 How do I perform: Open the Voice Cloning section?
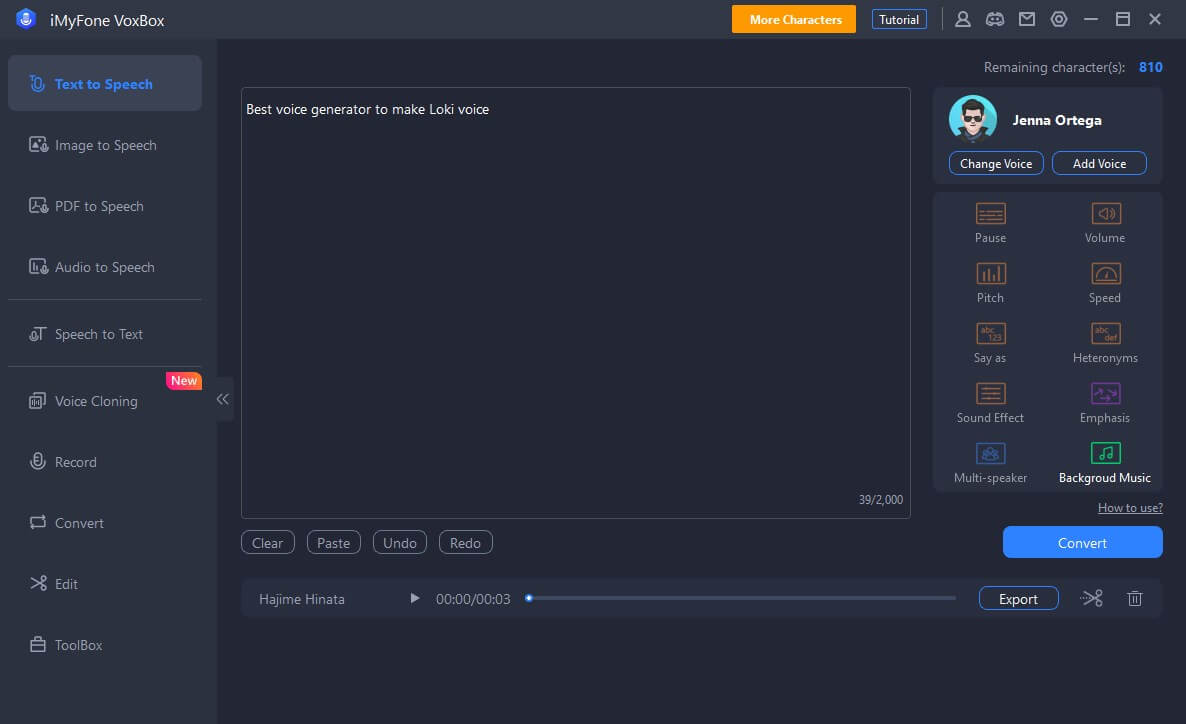click(104, 401)
